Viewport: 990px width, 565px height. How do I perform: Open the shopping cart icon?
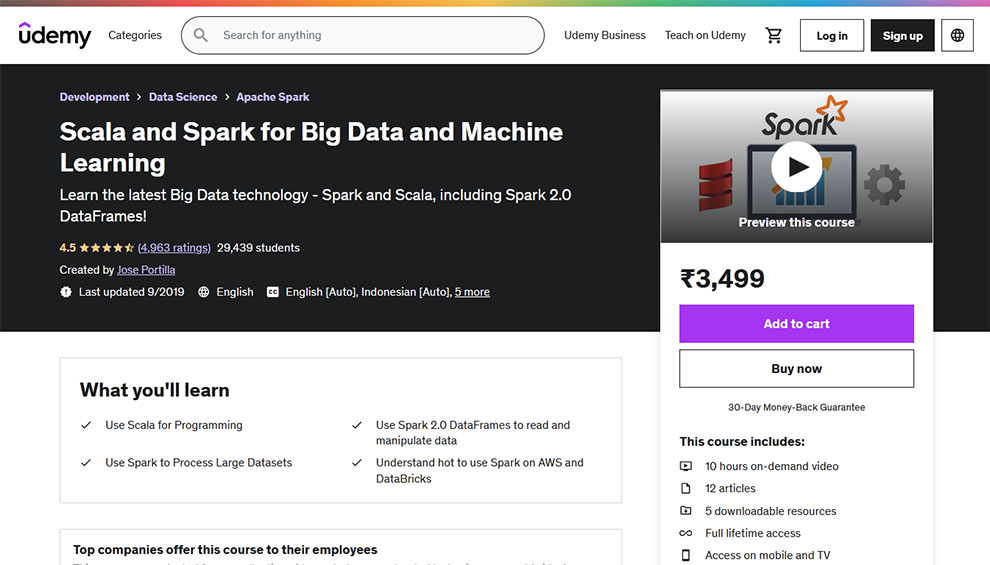(773, 35)
